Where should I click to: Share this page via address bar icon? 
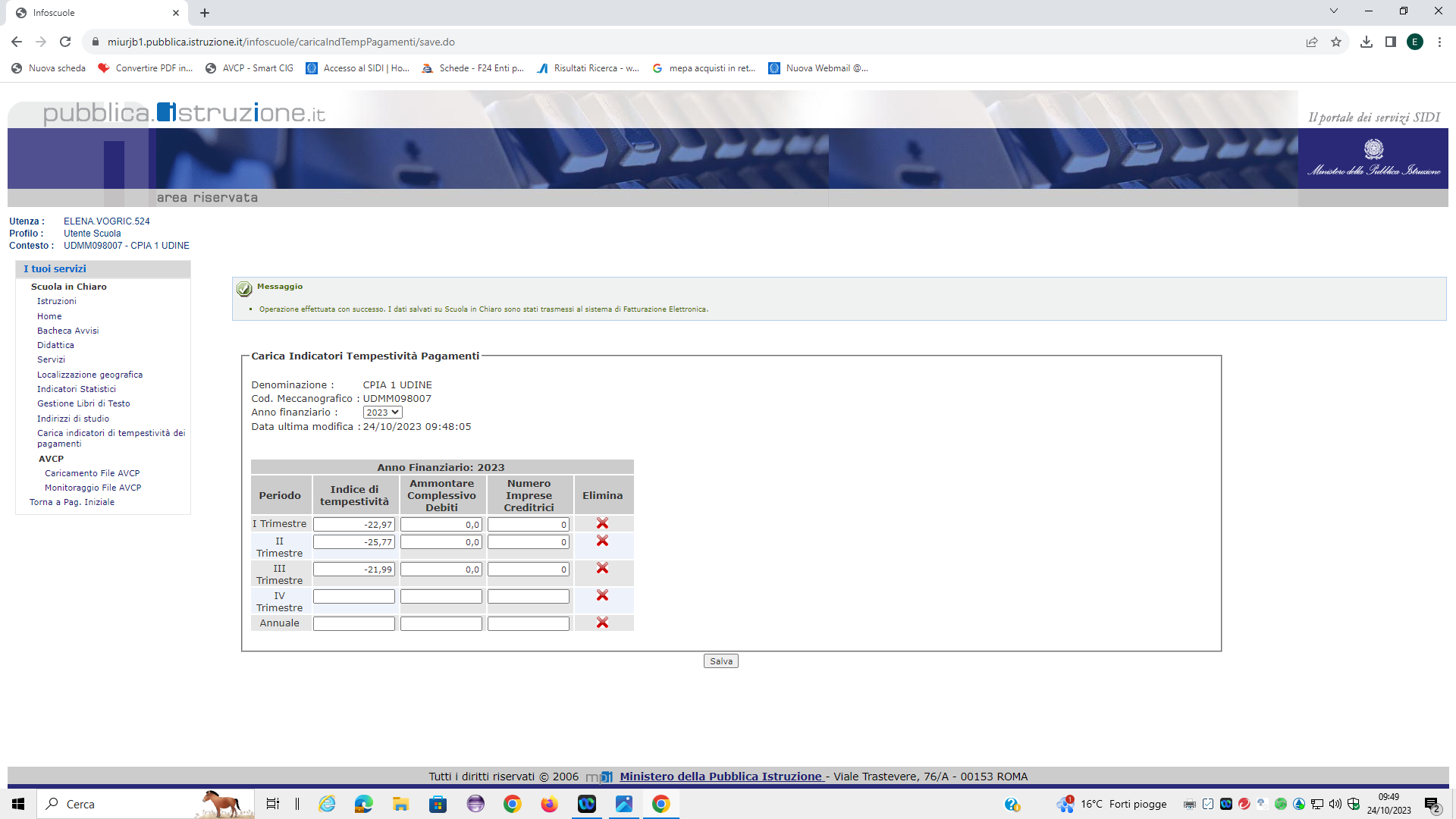tap(1312, 42)
